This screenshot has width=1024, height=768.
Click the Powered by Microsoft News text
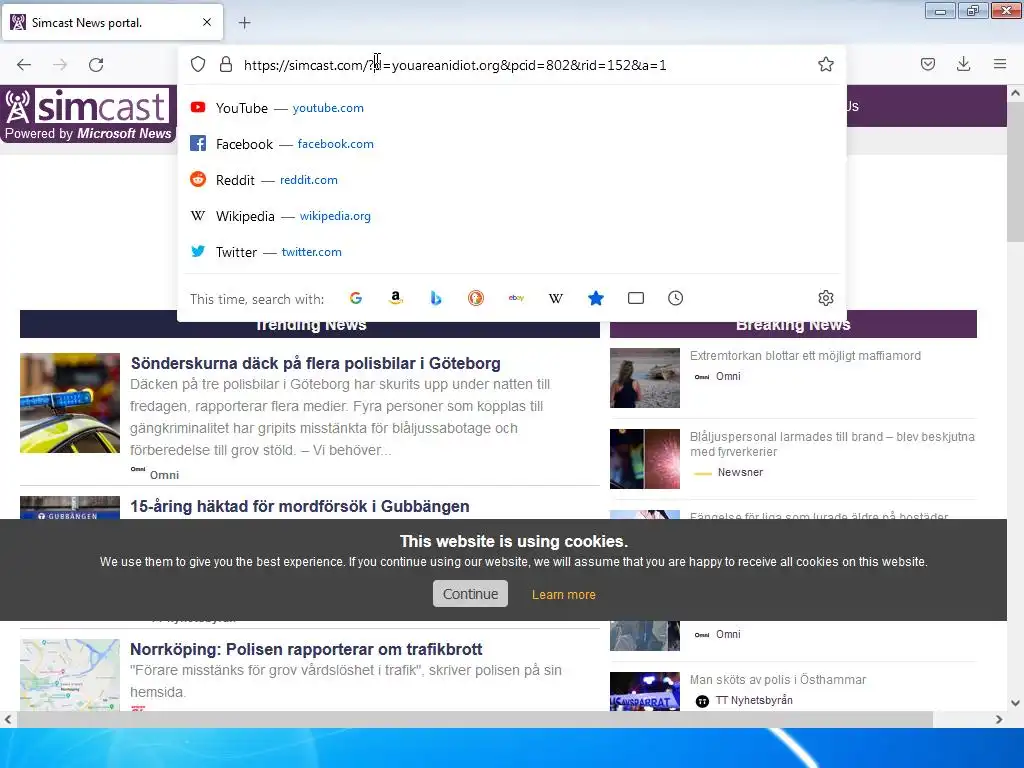tap(88, 133)
